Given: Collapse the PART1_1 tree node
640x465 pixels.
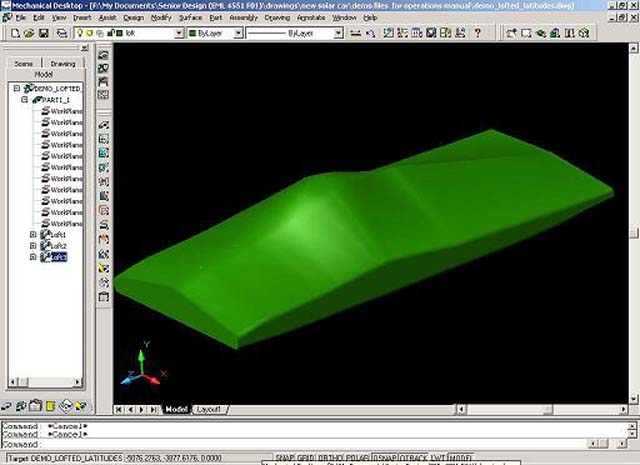Looking at the screenshot, I should pos(24,100).
